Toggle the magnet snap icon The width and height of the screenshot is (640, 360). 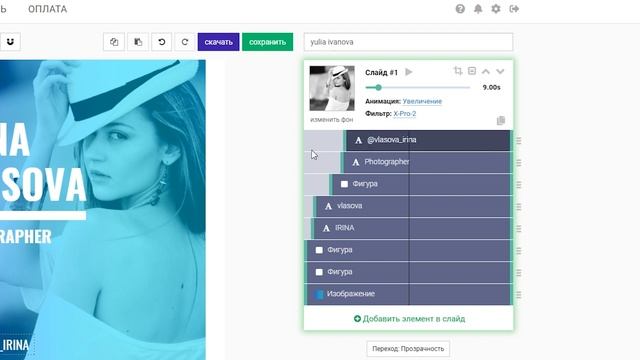click(x=10, y=42)
